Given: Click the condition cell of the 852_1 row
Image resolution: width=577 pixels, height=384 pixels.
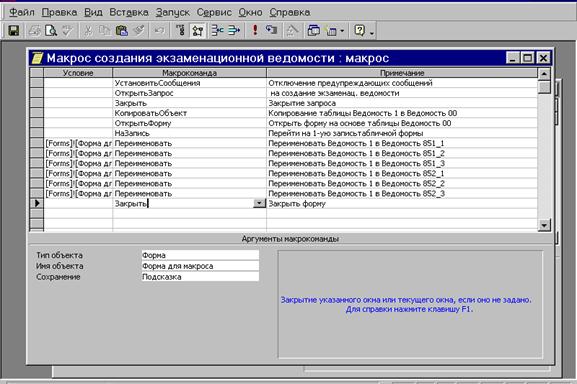Looking at the screenshot, I should coord(78,174).
